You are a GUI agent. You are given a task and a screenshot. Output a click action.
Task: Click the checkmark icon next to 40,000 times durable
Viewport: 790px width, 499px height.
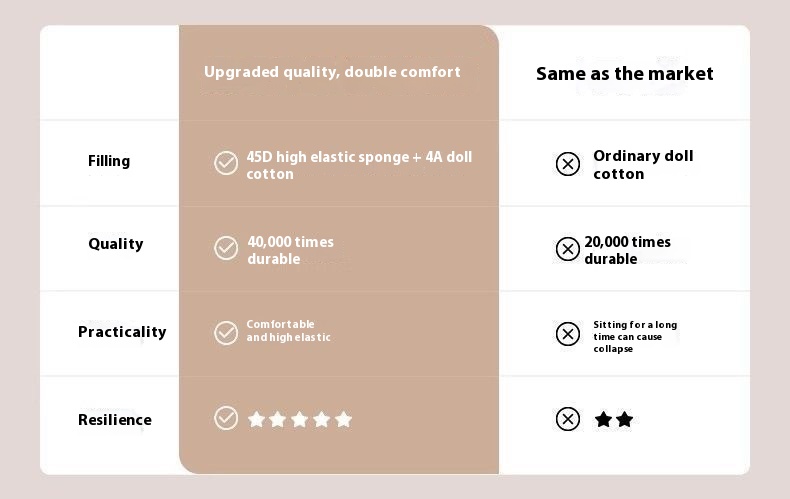[226, 248]
